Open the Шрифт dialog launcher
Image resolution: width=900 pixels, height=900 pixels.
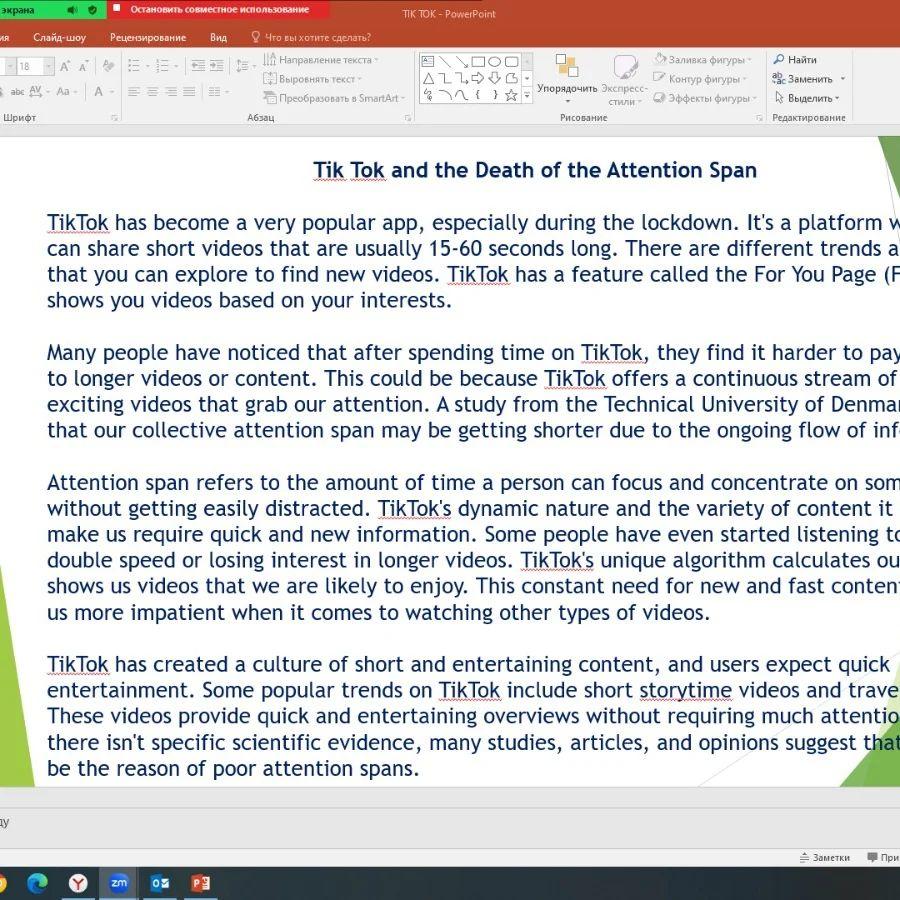(114, 118)
